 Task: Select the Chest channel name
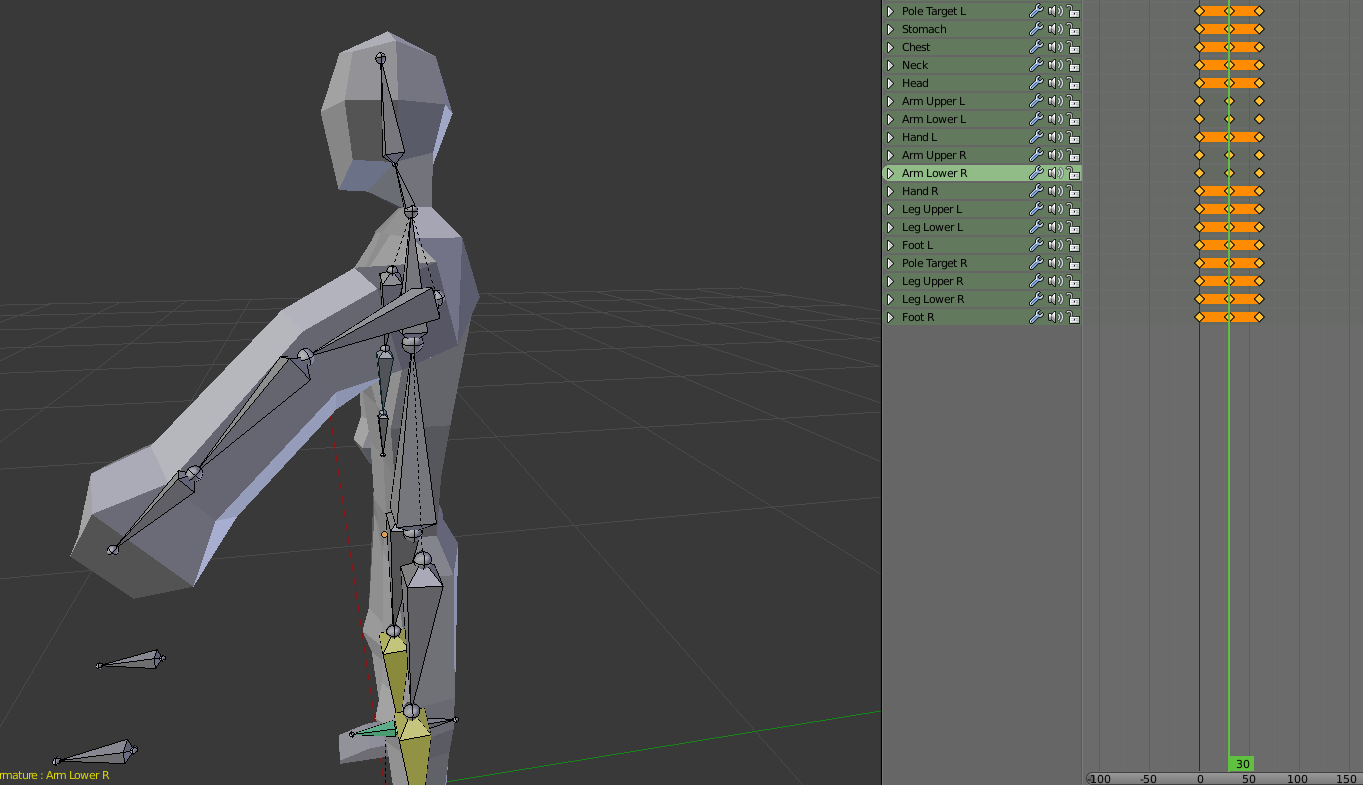coord(916,47)
